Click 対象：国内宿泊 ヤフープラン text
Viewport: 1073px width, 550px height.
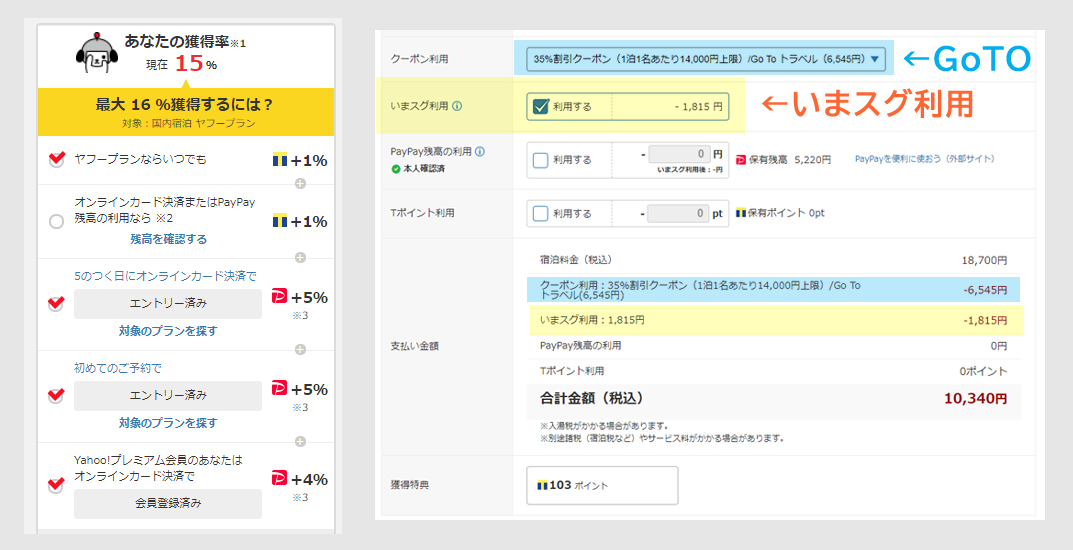(x=189, y=124)
